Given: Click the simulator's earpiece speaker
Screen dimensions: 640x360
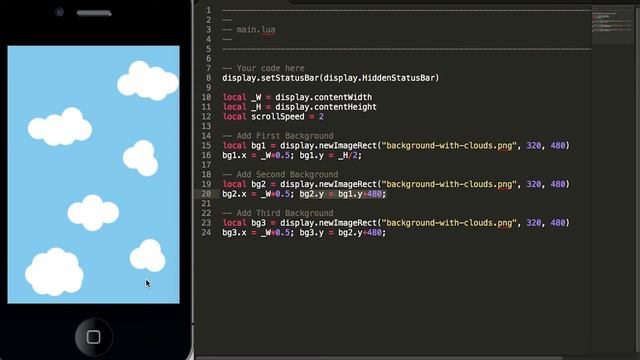Looking at the screenshot, I should click(x=94, y=13).
